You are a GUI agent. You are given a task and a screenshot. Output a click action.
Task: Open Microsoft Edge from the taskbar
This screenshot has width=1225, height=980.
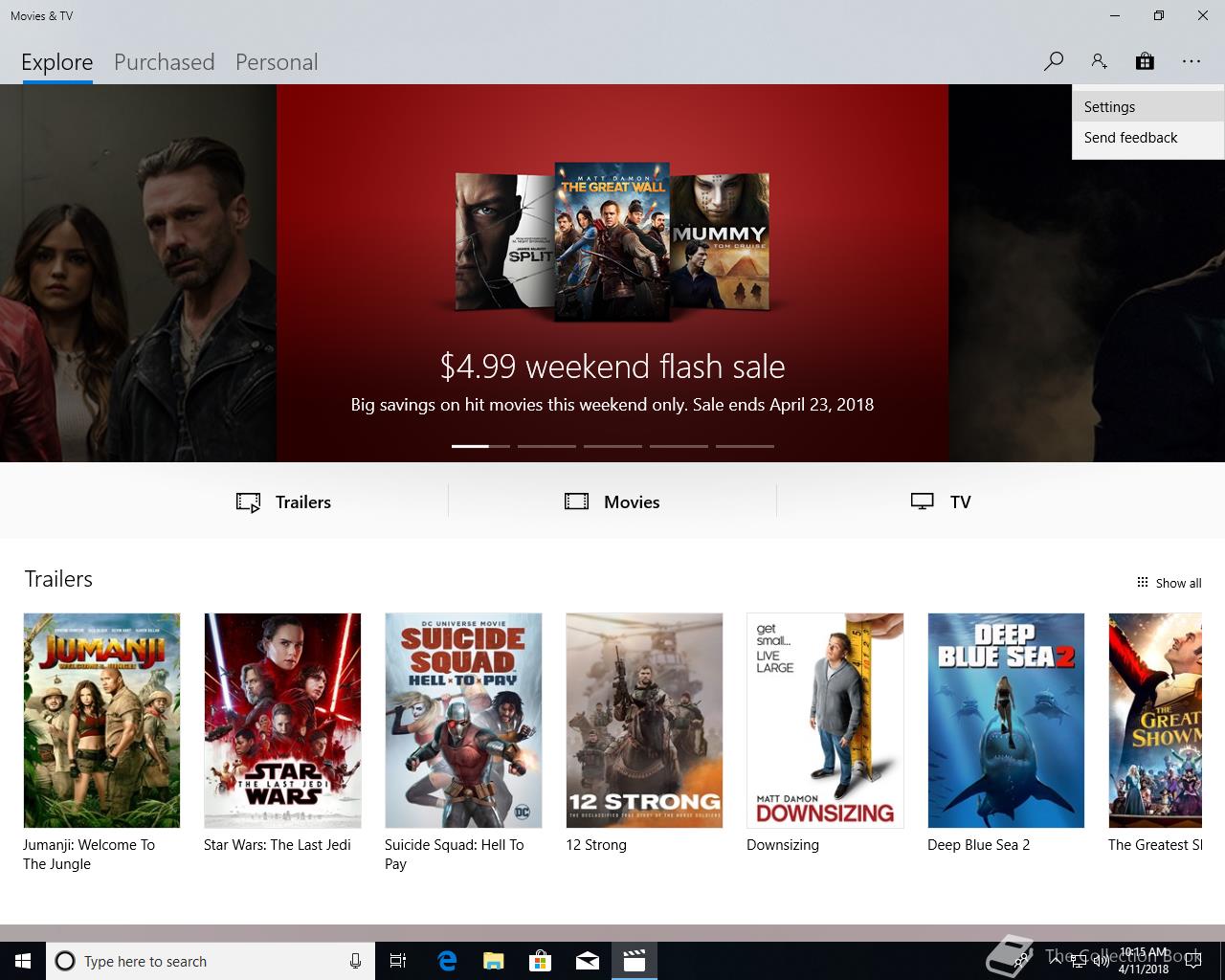[x=446, y=961]
